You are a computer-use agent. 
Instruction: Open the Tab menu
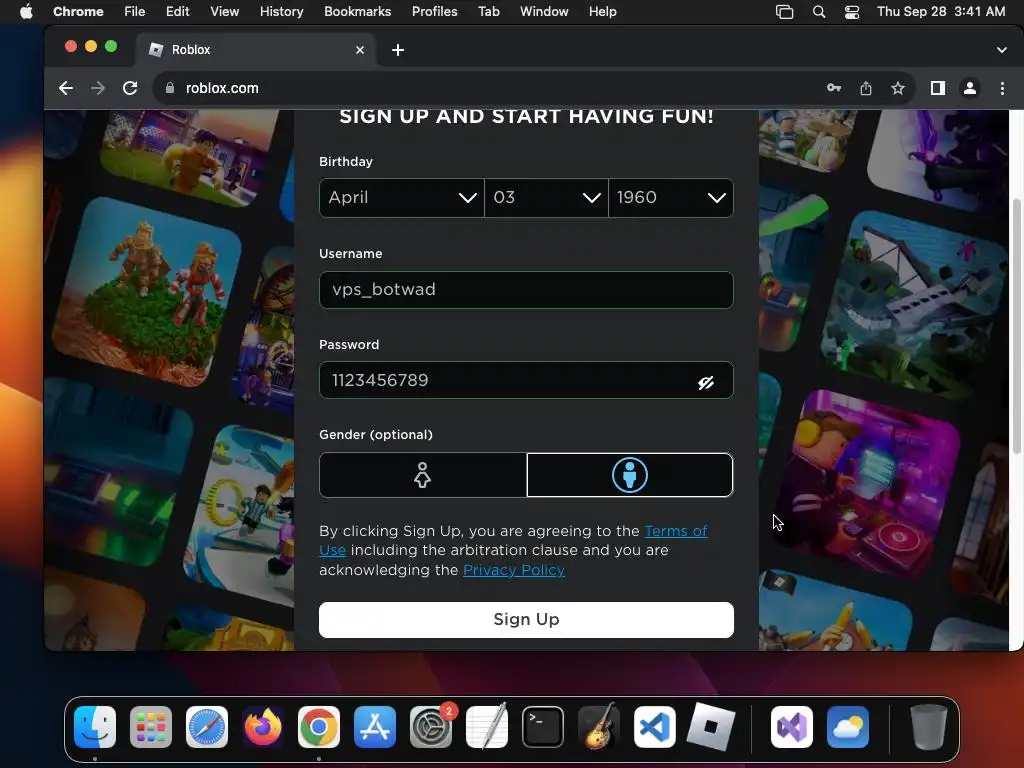click(x=488, y=12)
